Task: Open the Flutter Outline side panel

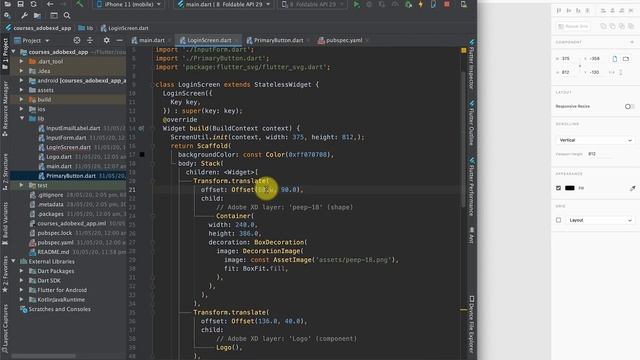Action: (x=471, y=122)
